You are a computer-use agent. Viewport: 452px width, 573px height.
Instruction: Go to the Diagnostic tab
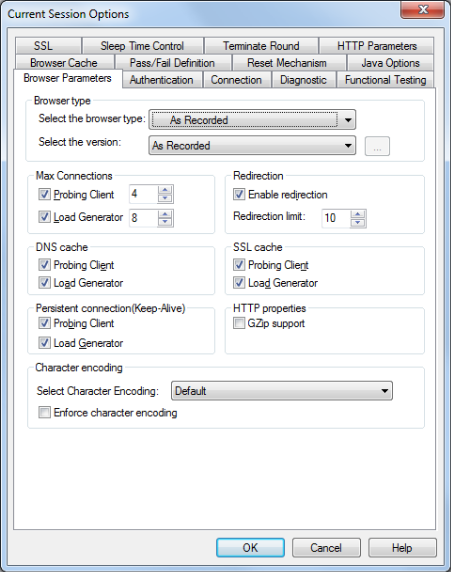pos(303,80)
